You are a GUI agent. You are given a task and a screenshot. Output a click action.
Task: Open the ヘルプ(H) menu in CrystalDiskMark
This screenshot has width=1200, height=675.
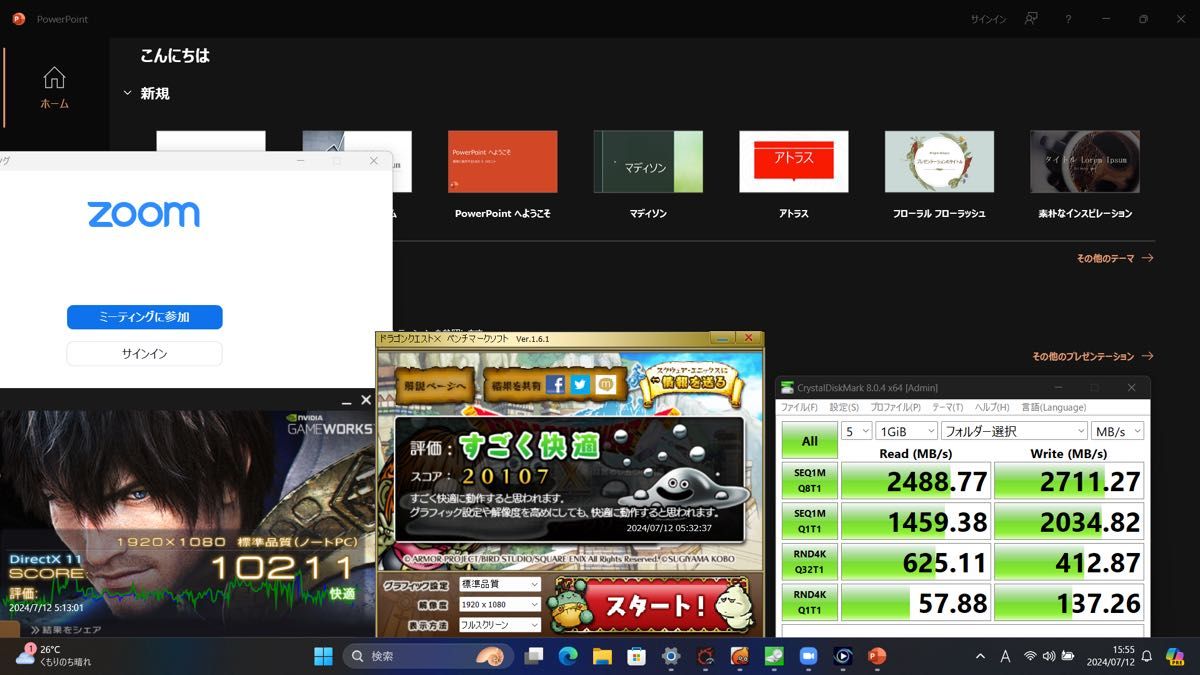pyautogui.click(x=992, y=408)
